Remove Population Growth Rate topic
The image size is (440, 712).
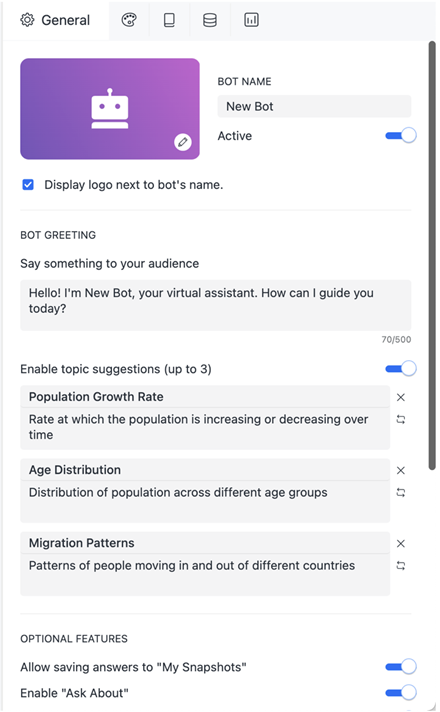(x=400, y=397)
